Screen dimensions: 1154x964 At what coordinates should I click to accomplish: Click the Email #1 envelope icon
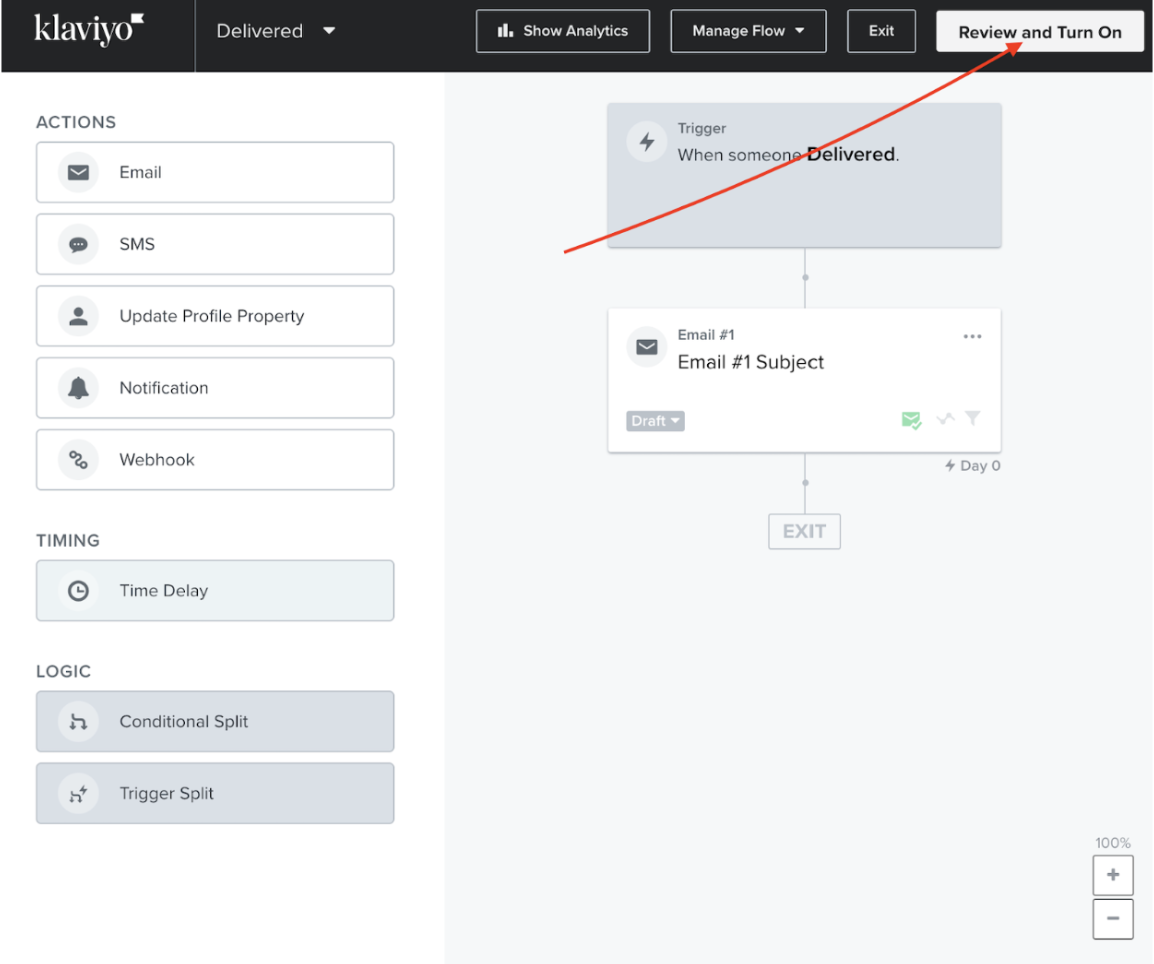647,347
